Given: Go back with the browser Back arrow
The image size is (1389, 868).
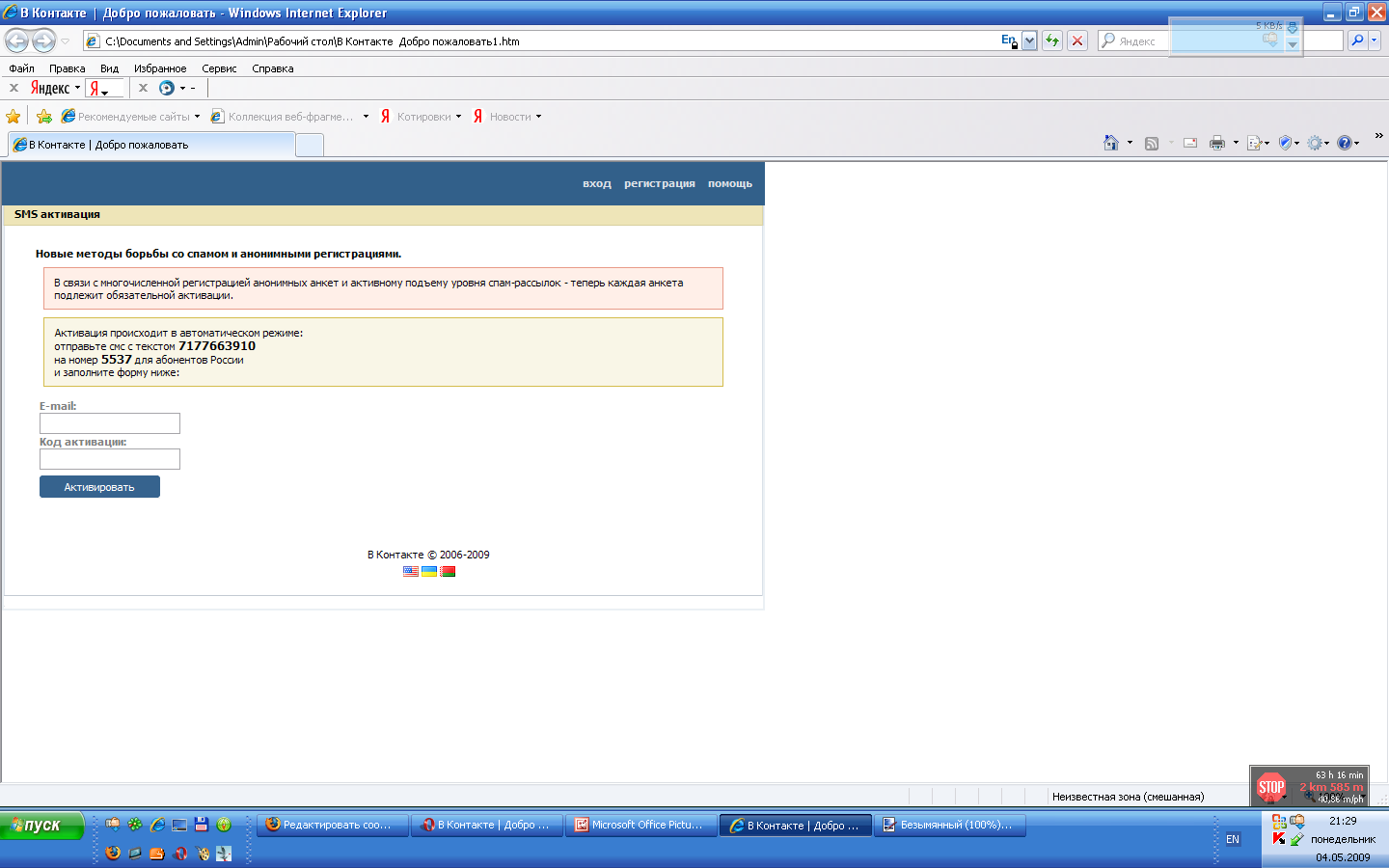Looking at the screenshot, I should pyautogui.click(x=17, y=41).
